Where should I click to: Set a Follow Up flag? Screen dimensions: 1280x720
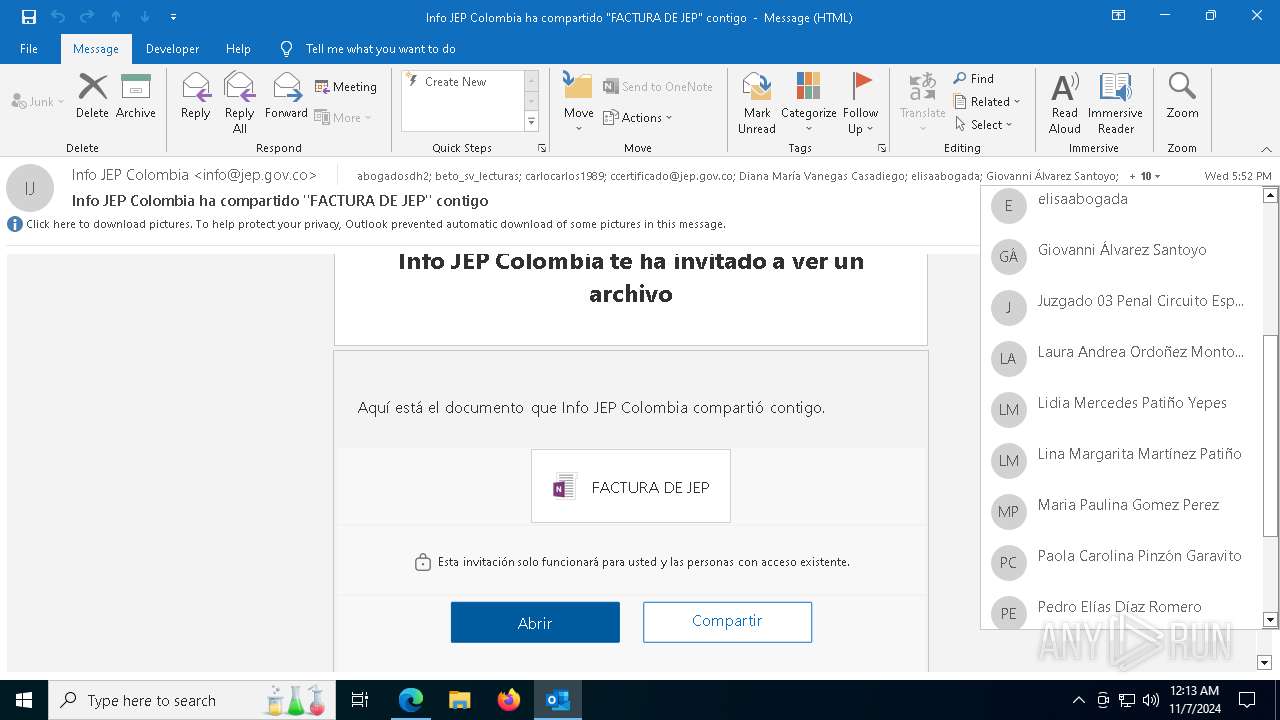860,103
